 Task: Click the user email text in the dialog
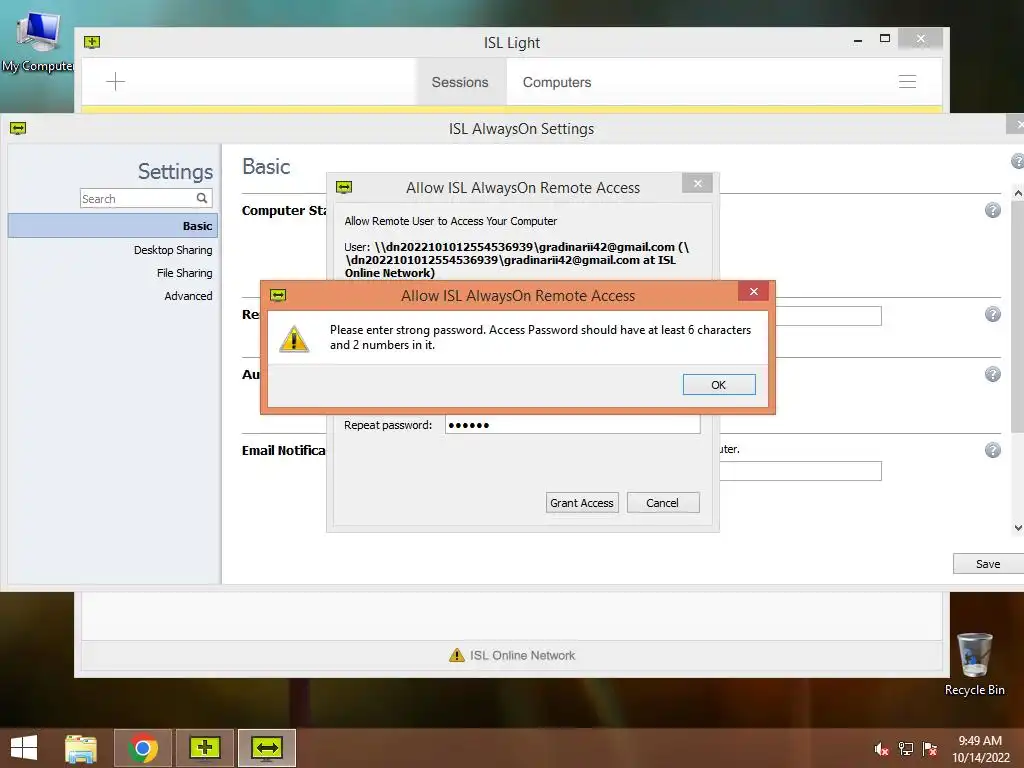click(x=517, y=260)
